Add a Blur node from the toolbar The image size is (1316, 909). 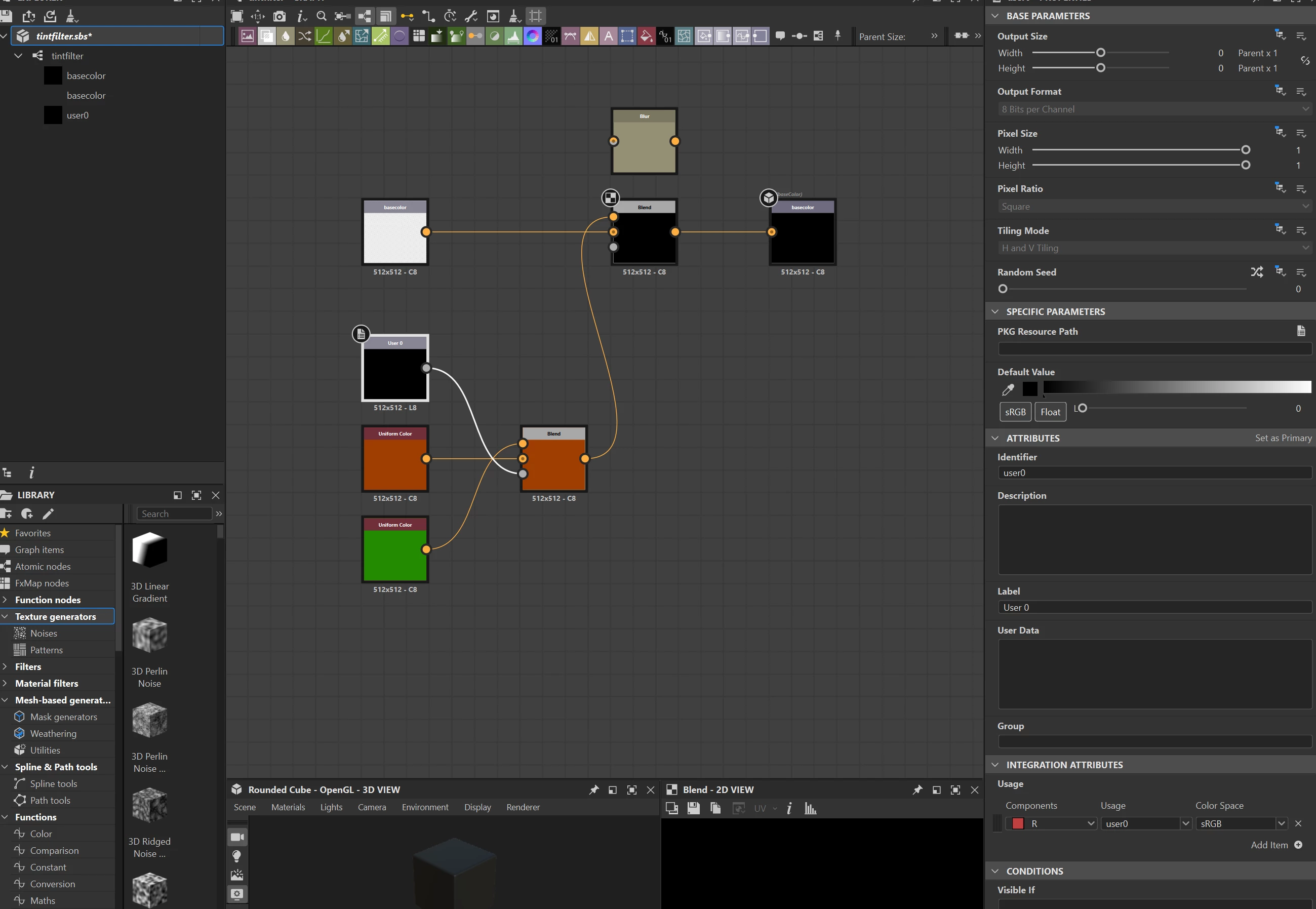click(x=285, y=36)
